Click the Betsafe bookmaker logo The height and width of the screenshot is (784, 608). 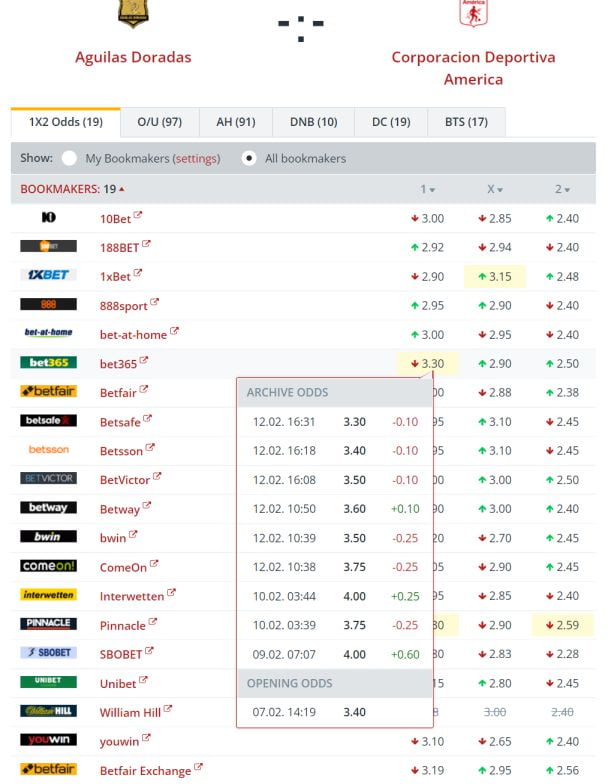click(48, 420)
